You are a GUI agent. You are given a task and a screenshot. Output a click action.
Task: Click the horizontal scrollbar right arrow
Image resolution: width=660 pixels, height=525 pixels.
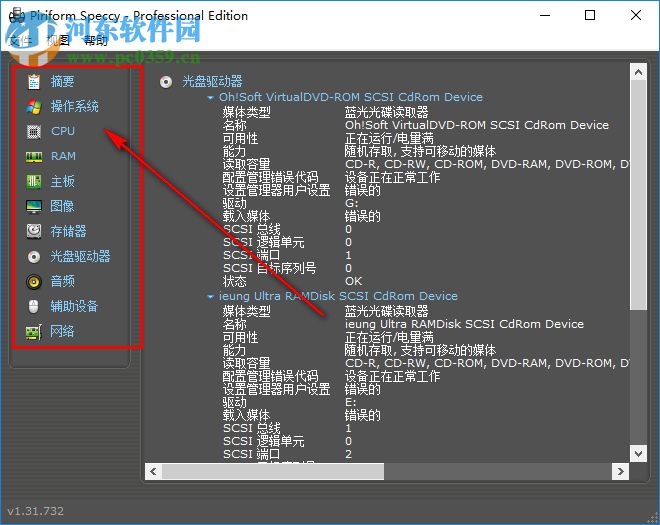[x=620, y=472]
